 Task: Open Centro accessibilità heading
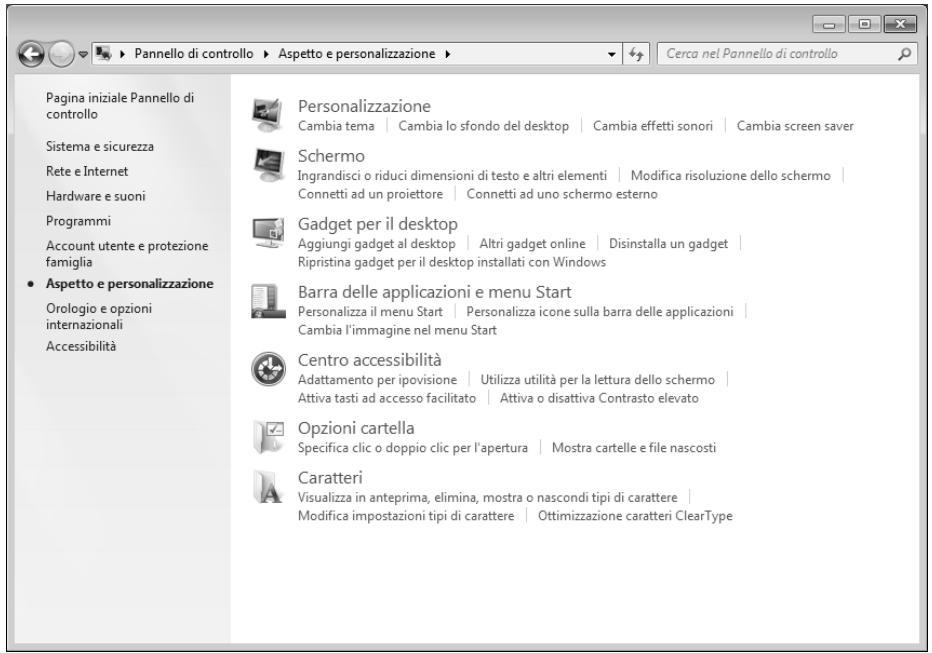point(370,360)
